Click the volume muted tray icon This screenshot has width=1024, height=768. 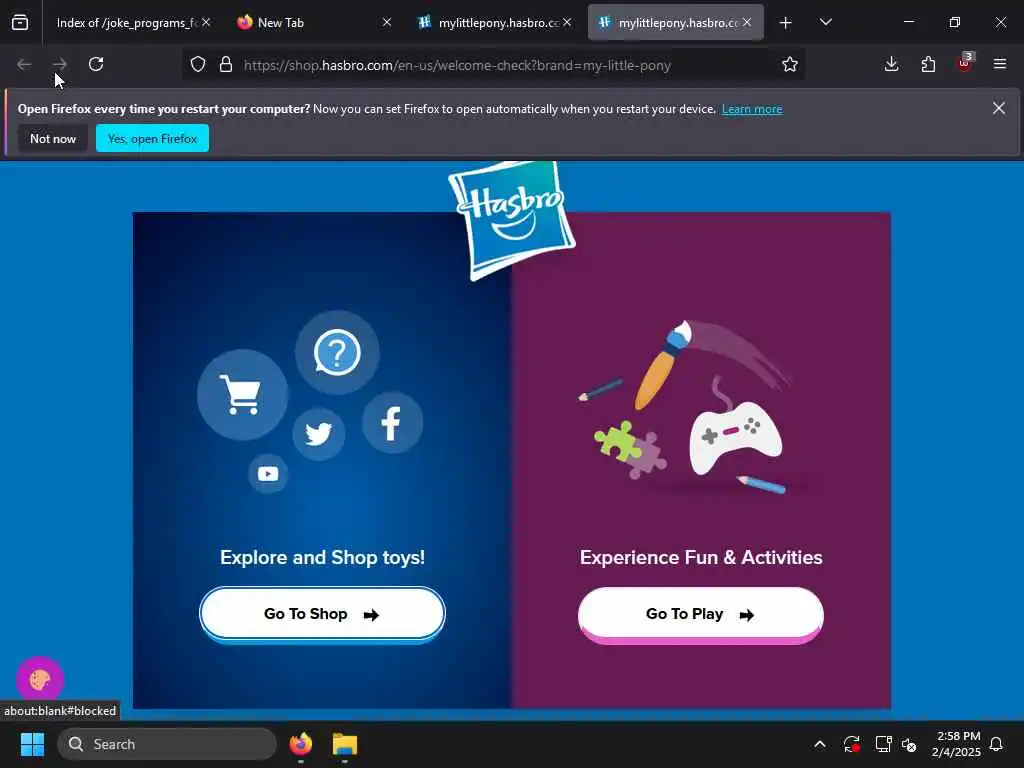click(x=909, y=744)
